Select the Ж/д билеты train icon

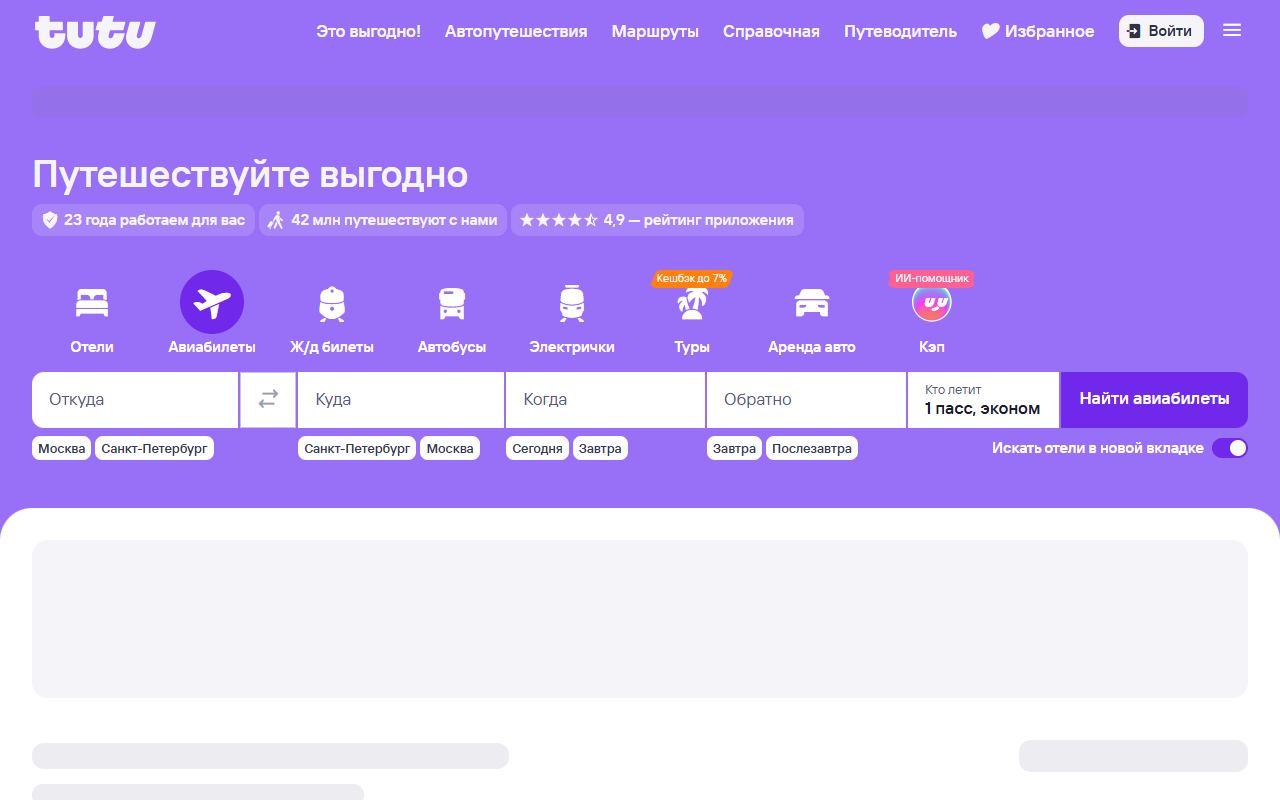click(332, 303)
